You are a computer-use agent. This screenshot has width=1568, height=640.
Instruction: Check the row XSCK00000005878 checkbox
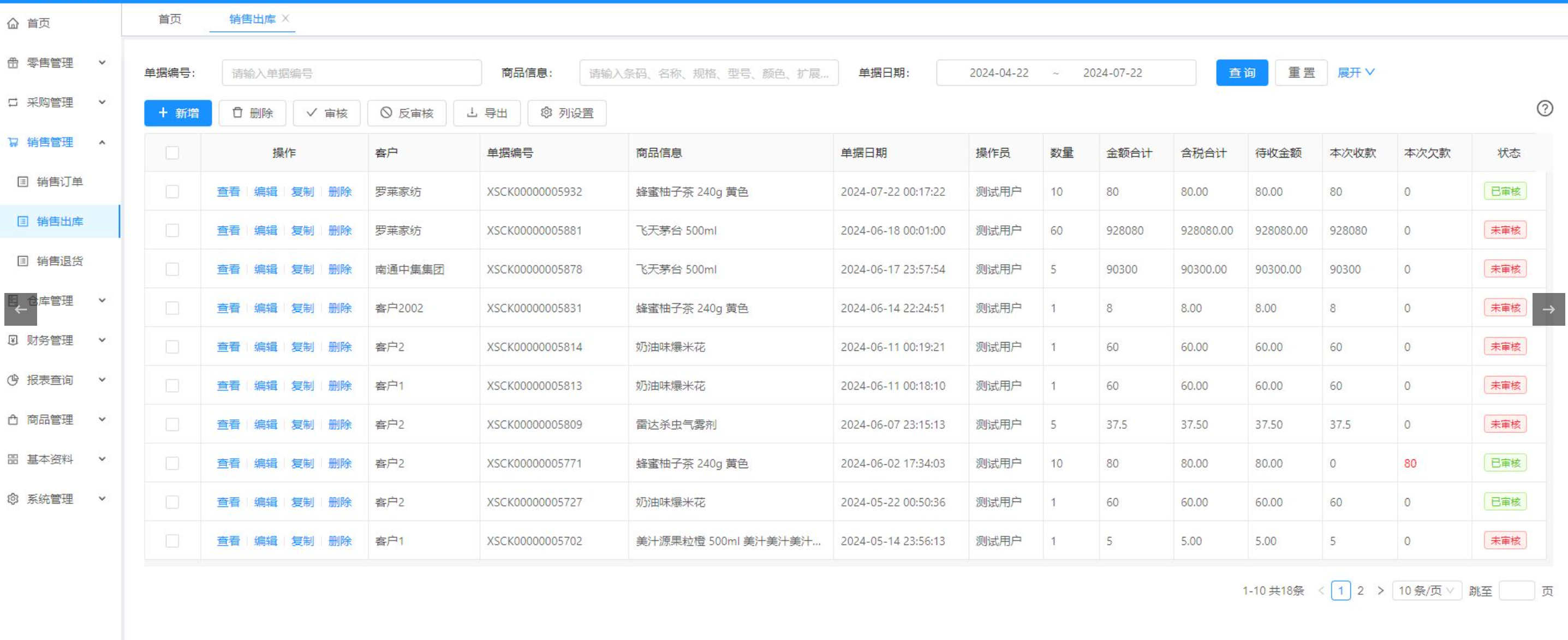click(172, 269)
